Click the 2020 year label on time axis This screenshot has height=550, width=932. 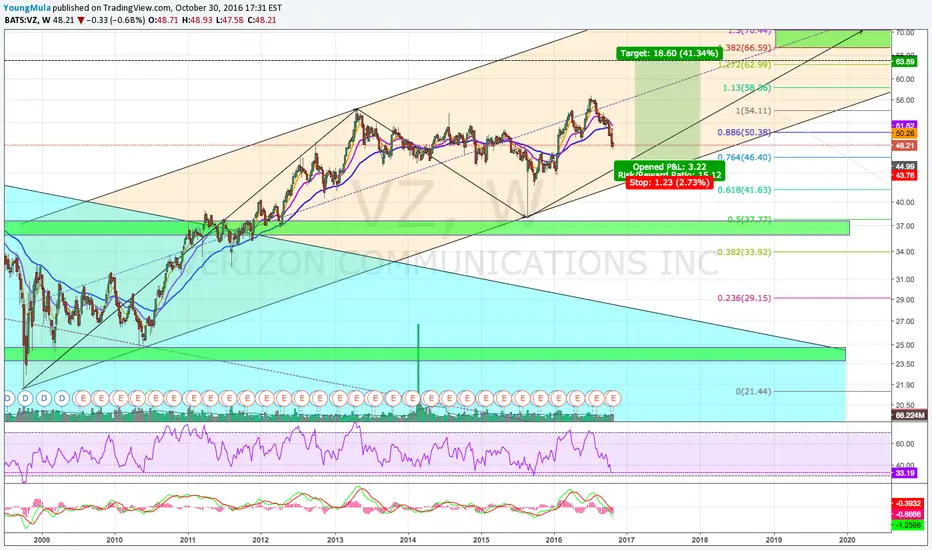846,540
